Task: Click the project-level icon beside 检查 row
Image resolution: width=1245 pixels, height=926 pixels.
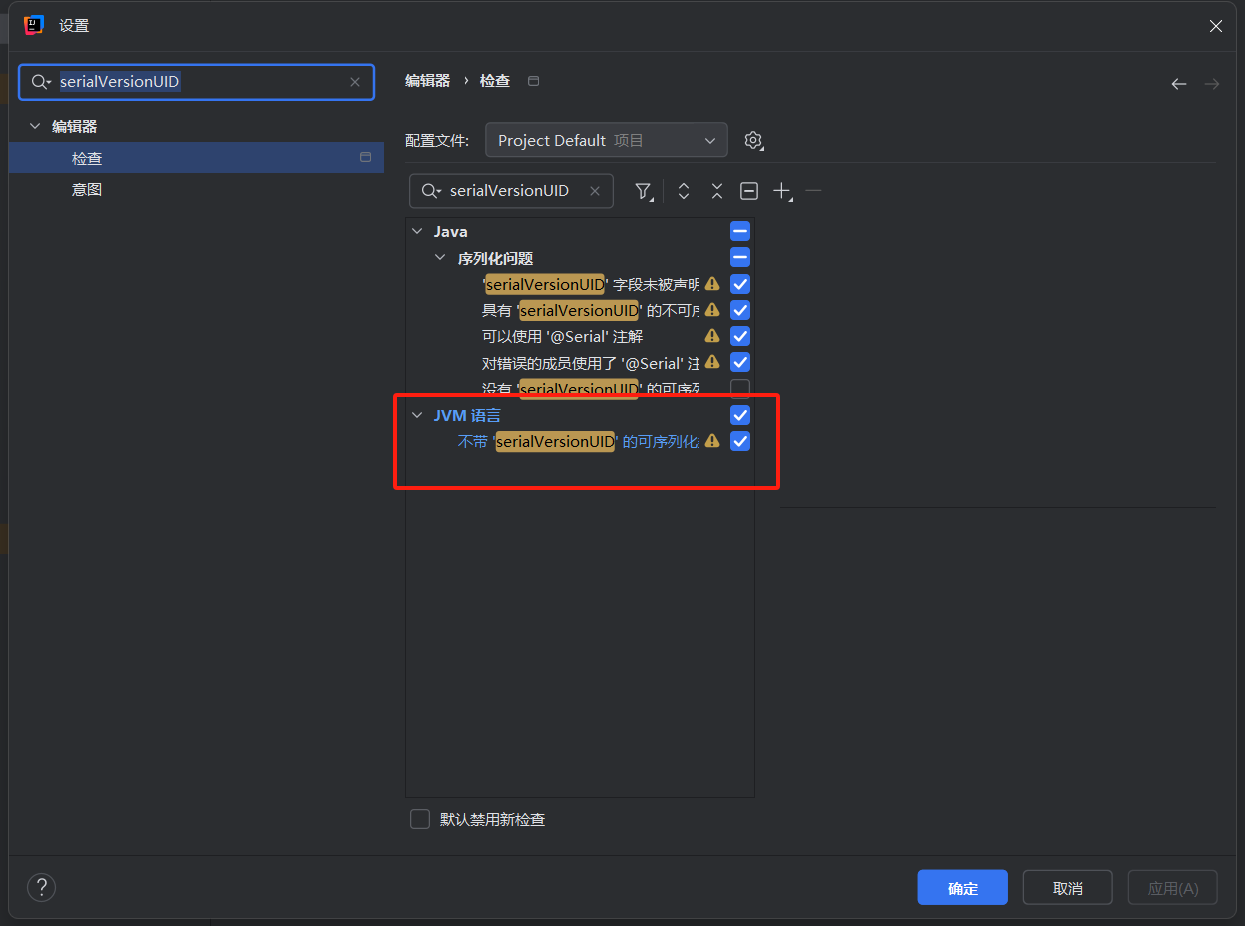Action: coord(365,158)
